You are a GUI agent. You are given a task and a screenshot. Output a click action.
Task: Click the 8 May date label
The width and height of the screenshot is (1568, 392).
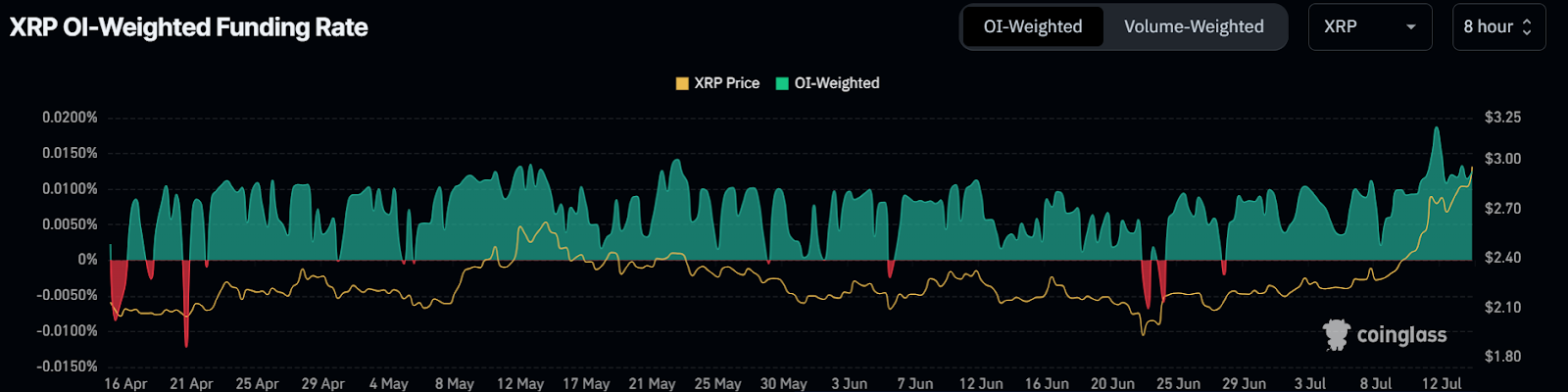[x=454, y=384]
